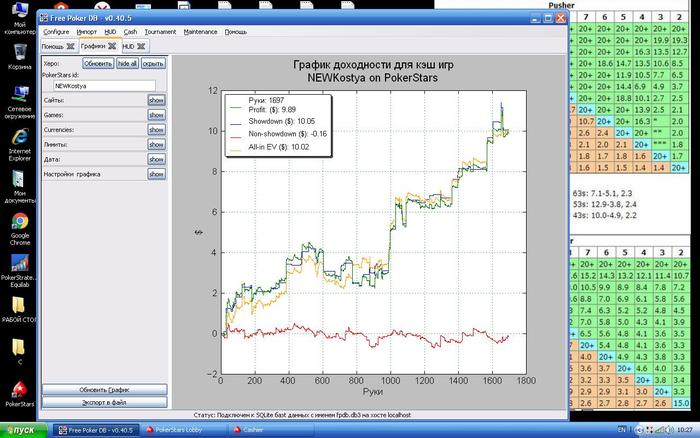Image resolution: width=700 pixels, height=438 pixels.
Task: Close the Графики tab with its X icon
Action: [112, 46]
